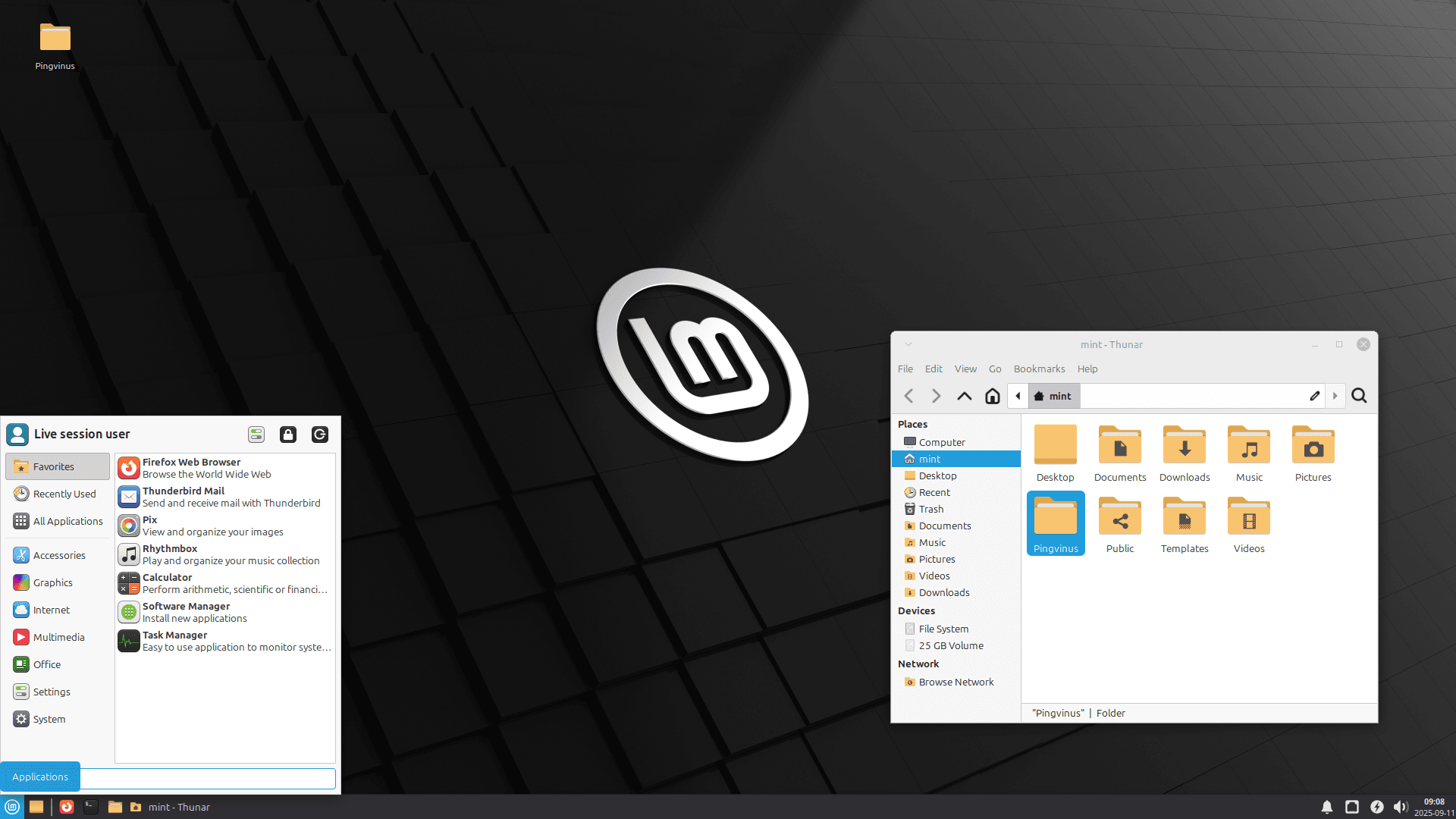The image size is (1456, 819).
Task: Step back in path with the left arrow chevron
Action: click(1018, 395)
